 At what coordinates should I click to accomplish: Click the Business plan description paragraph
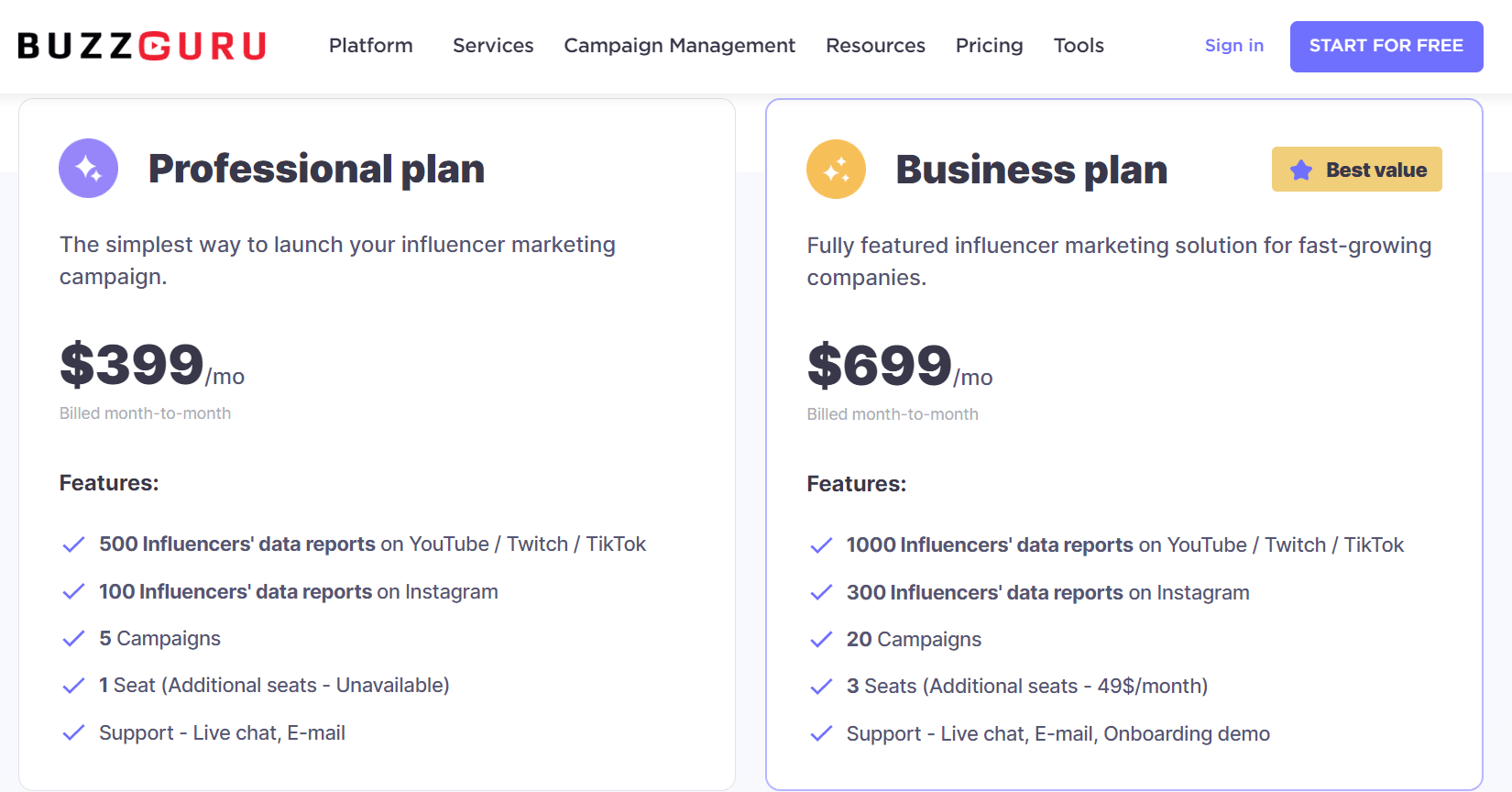point(1119,261)
